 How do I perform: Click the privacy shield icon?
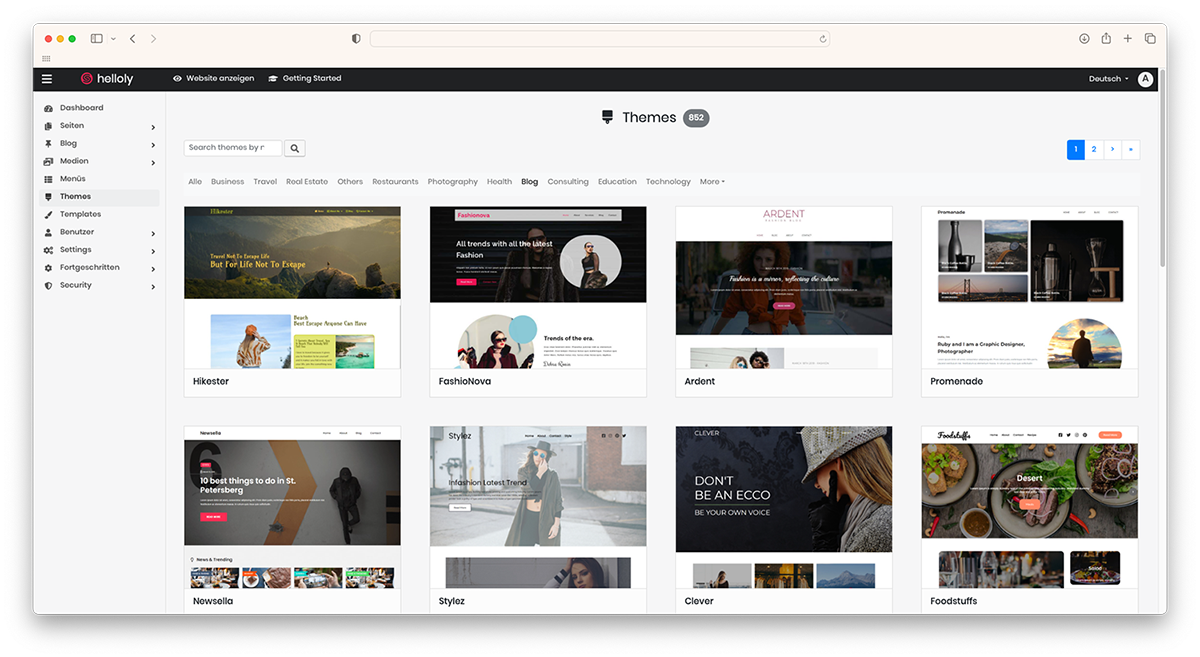[x=356, y=39]
